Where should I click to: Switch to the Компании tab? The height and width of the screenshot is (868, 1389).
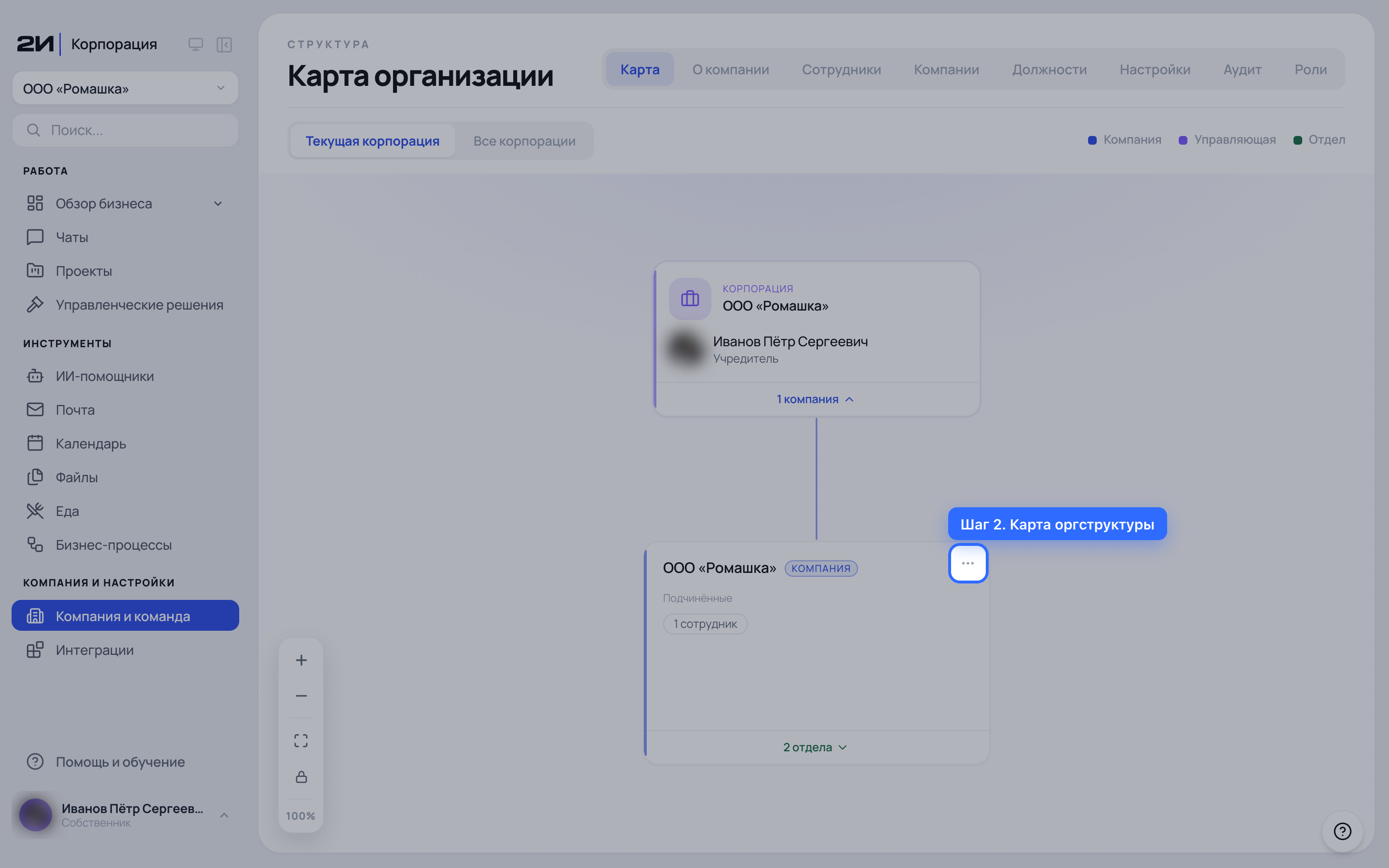(946, 69)
